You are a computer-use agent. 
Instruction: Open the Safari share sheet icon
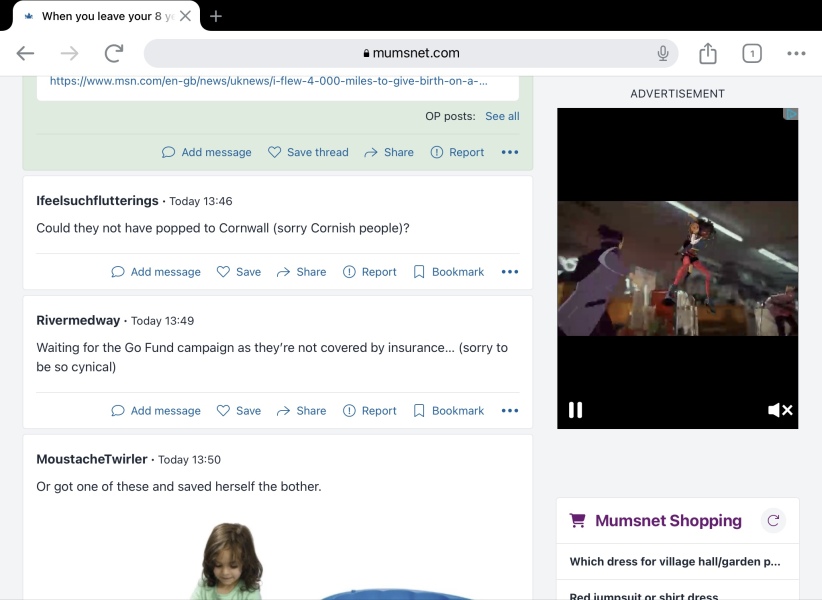(x=708, y=53)
